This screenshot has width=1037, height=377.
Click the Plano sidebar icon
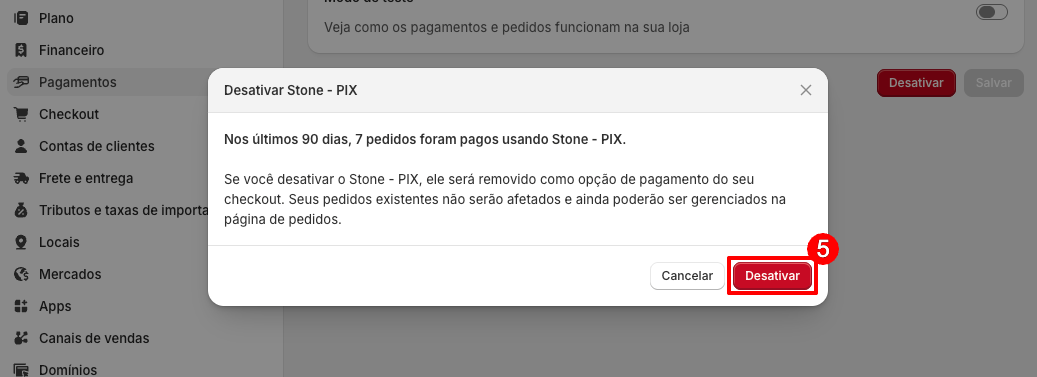21,19
